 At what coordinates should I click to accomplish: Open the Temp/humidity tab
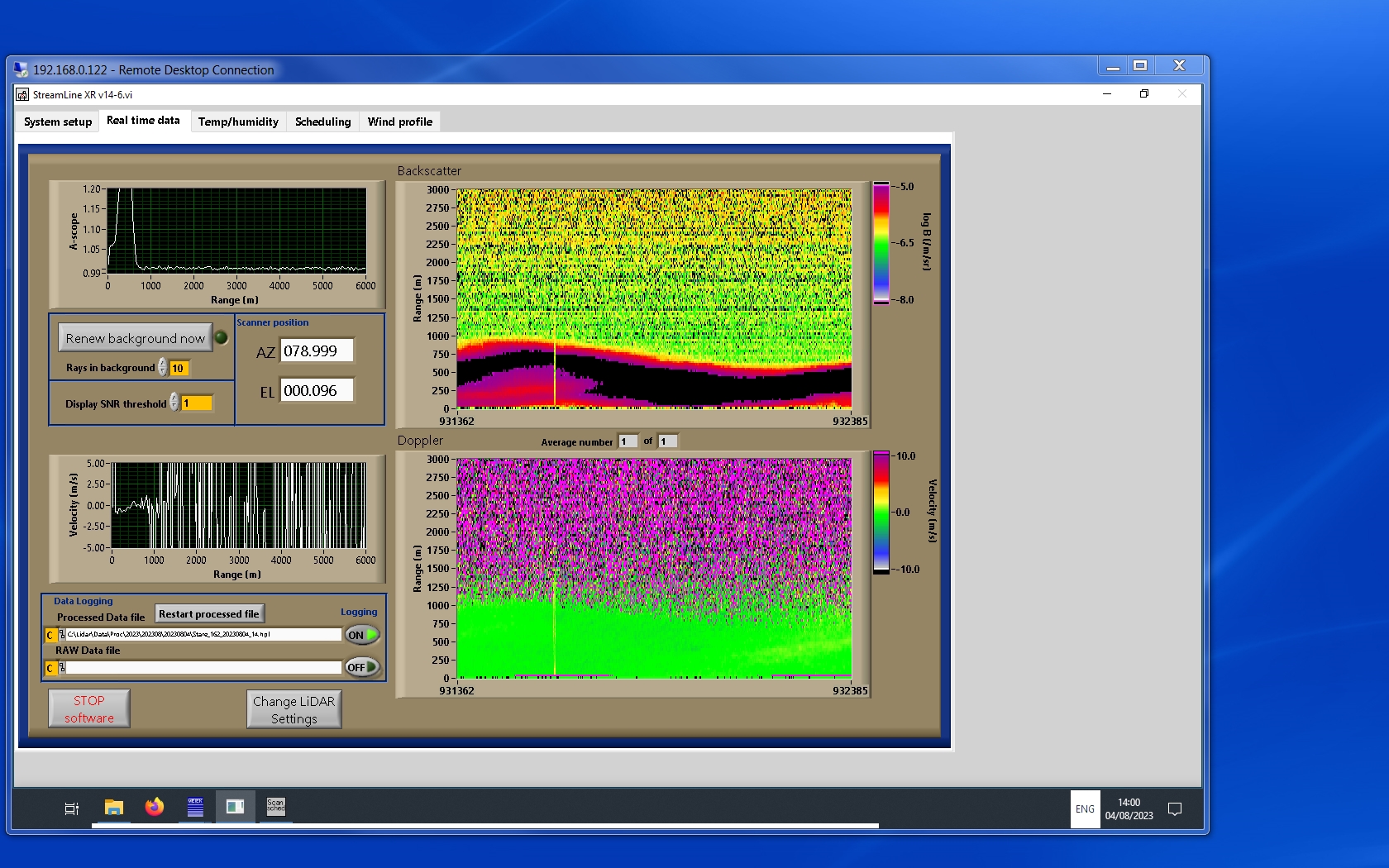click(238, 122)
